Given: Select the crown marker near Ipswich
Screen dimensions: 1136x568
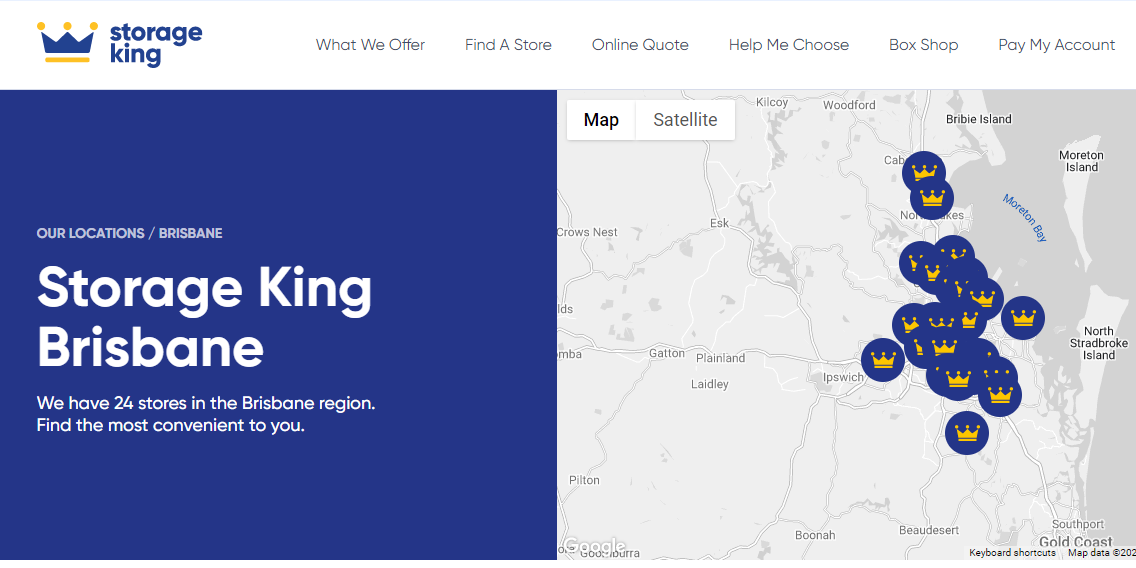Looking at the screenshot, I should [x=882, y=360].
